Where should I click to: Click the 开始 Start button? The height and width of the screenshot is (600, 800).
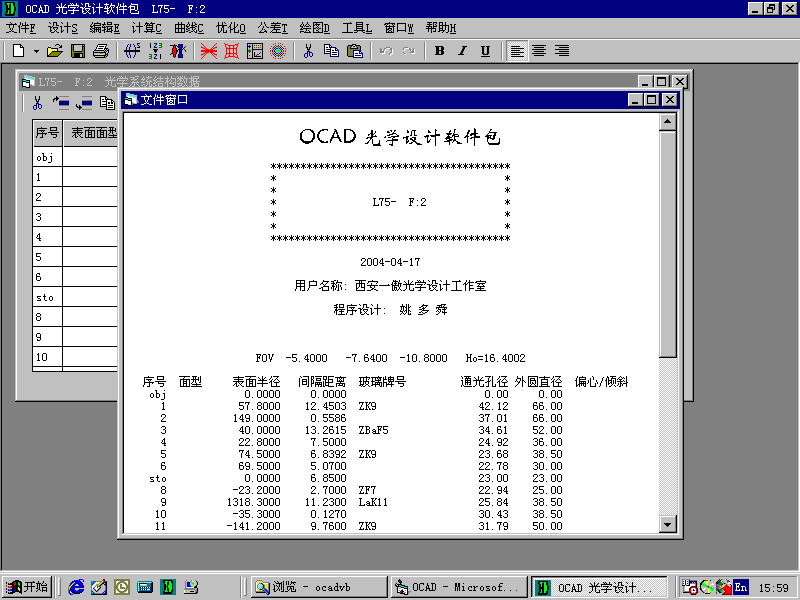27,587
